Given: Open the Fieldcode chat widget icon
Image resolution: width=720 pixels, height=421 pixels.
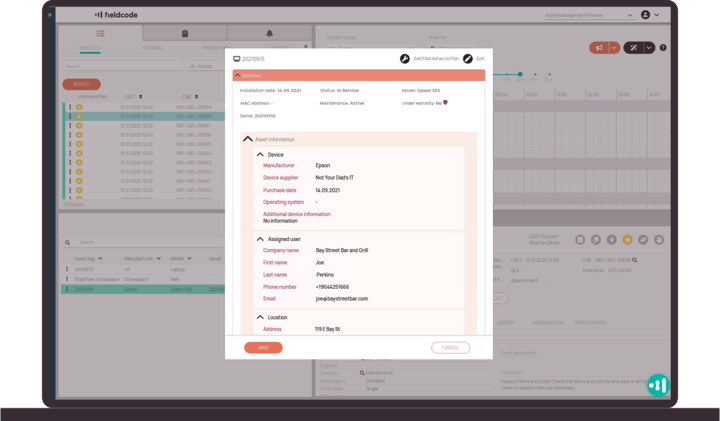Looking at the screenshot, I should tap(657, 385).
